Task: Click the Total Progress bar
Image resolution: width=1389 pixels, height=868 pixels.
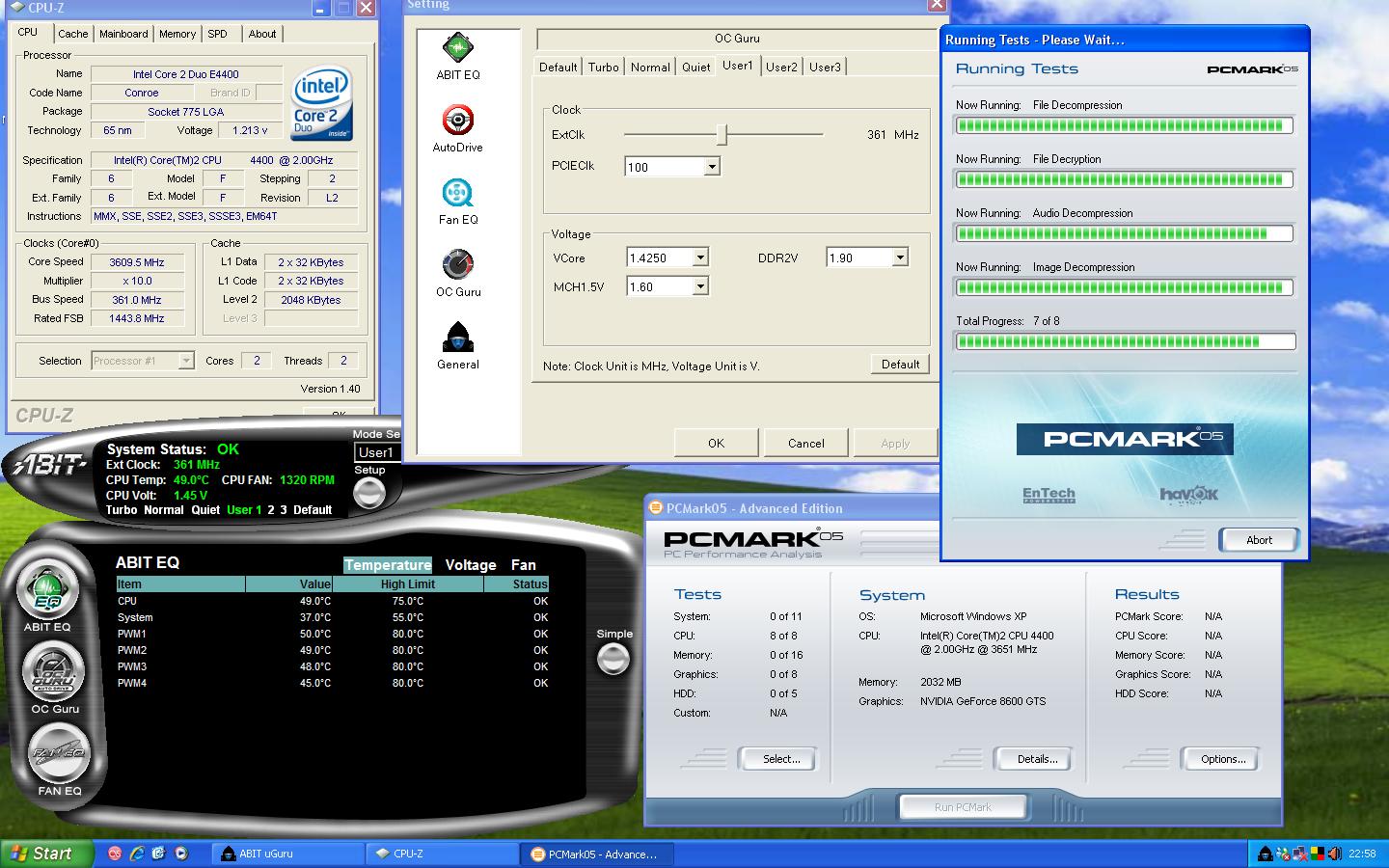Action: 1125,341
